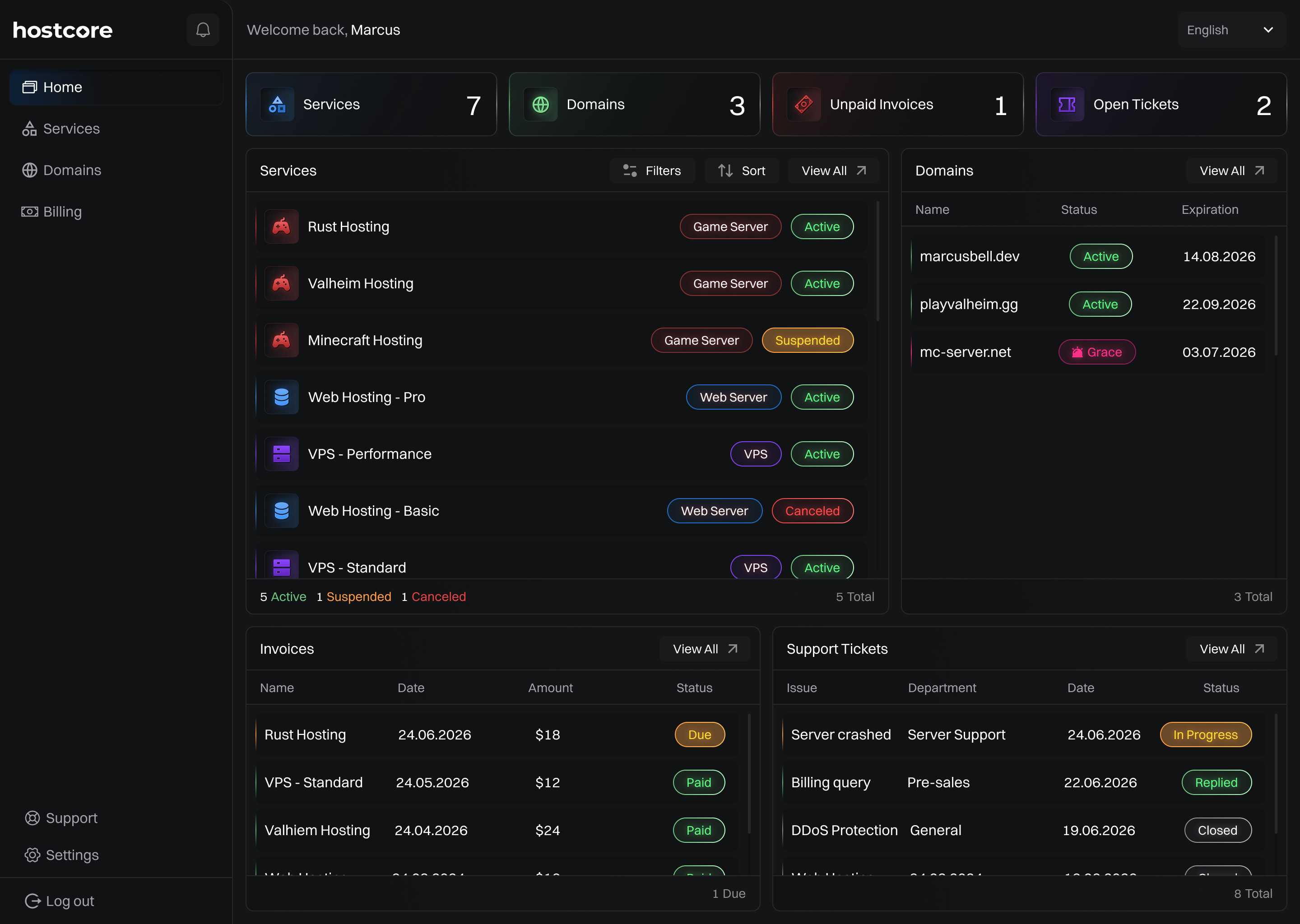This screenshot has width=1300, height=924.
Task: Click the Due badge on Rust Hosting invoice
Action: coord(700,735)
